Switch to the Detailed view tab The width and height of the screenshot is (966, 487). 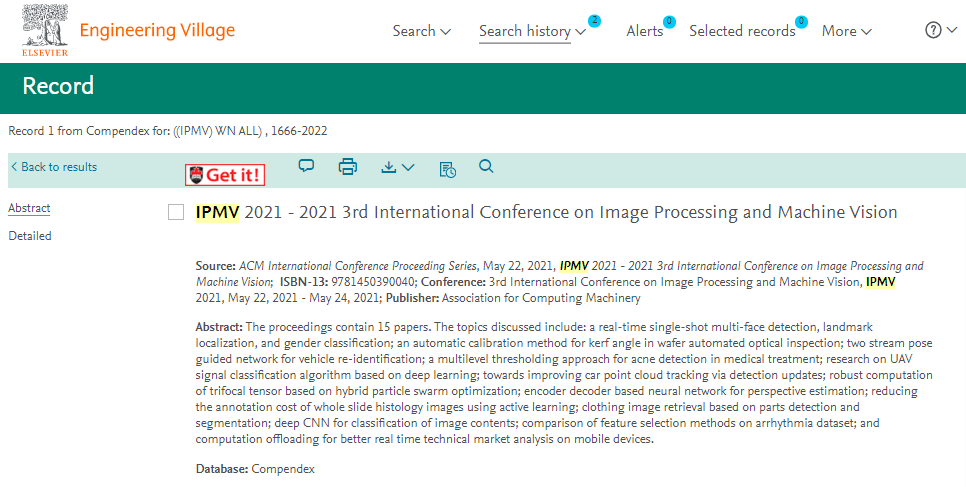tap(30, 236)
